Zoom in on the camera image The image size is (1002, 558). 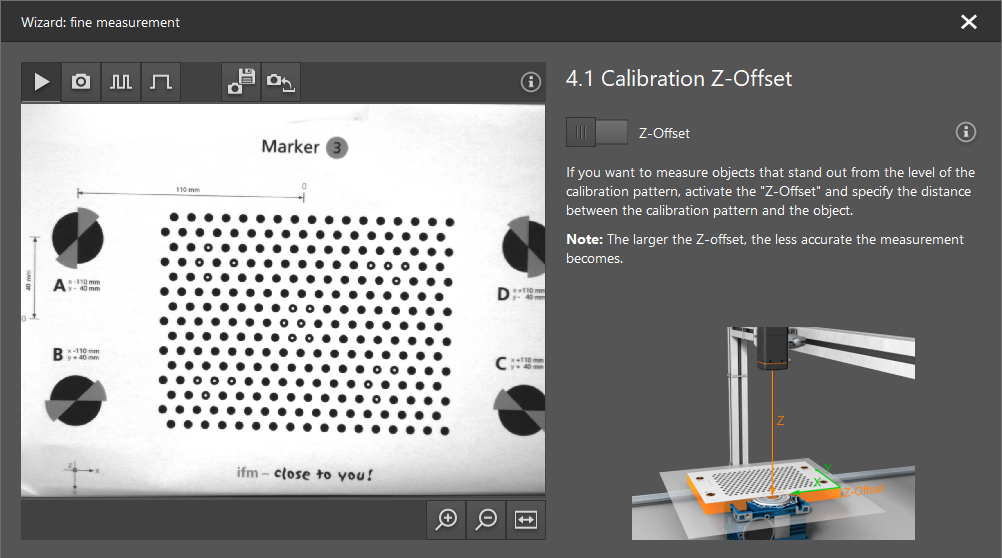point(447,519)
